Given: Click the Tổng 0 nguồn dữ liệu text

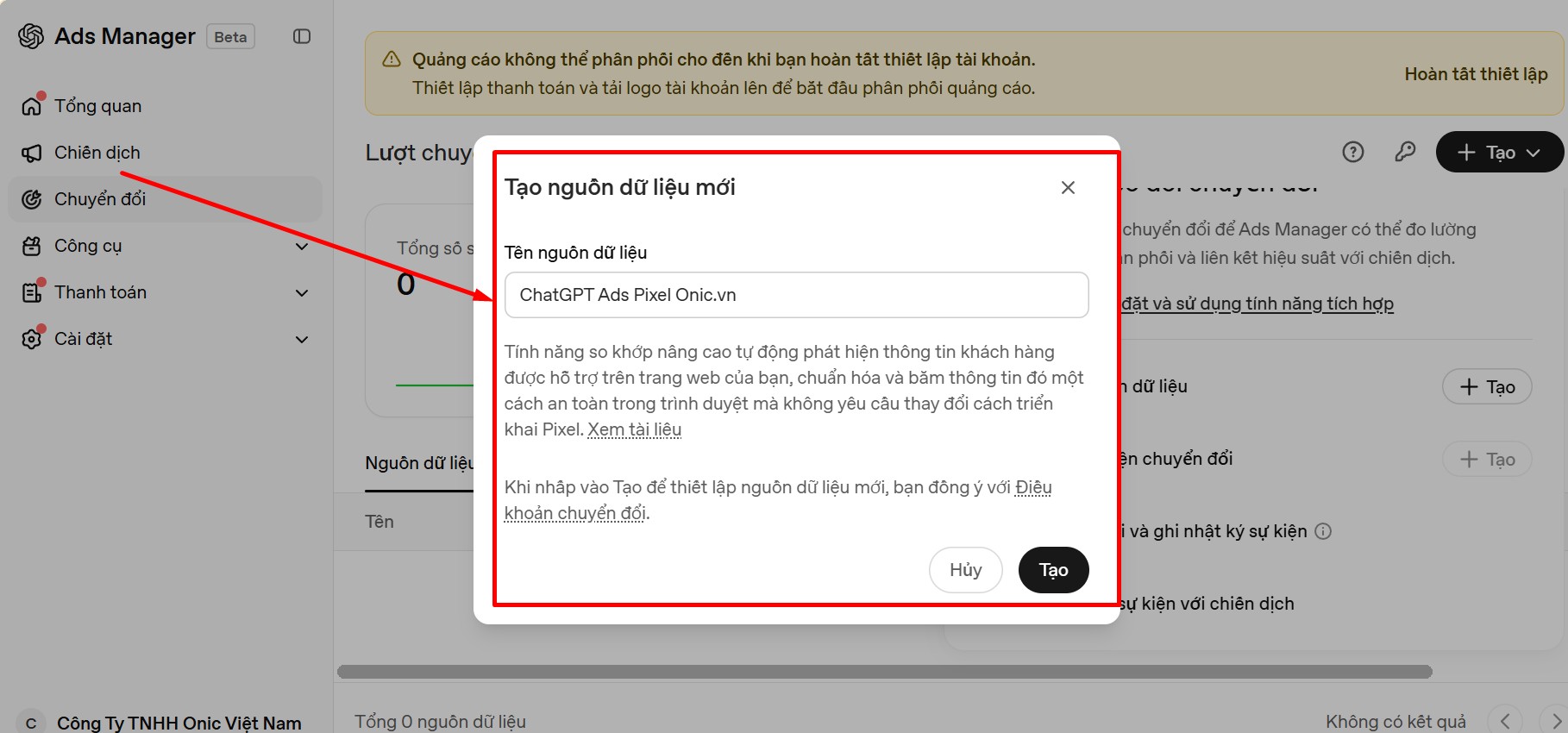Looking at the screenshot, I should coord(440,722).
